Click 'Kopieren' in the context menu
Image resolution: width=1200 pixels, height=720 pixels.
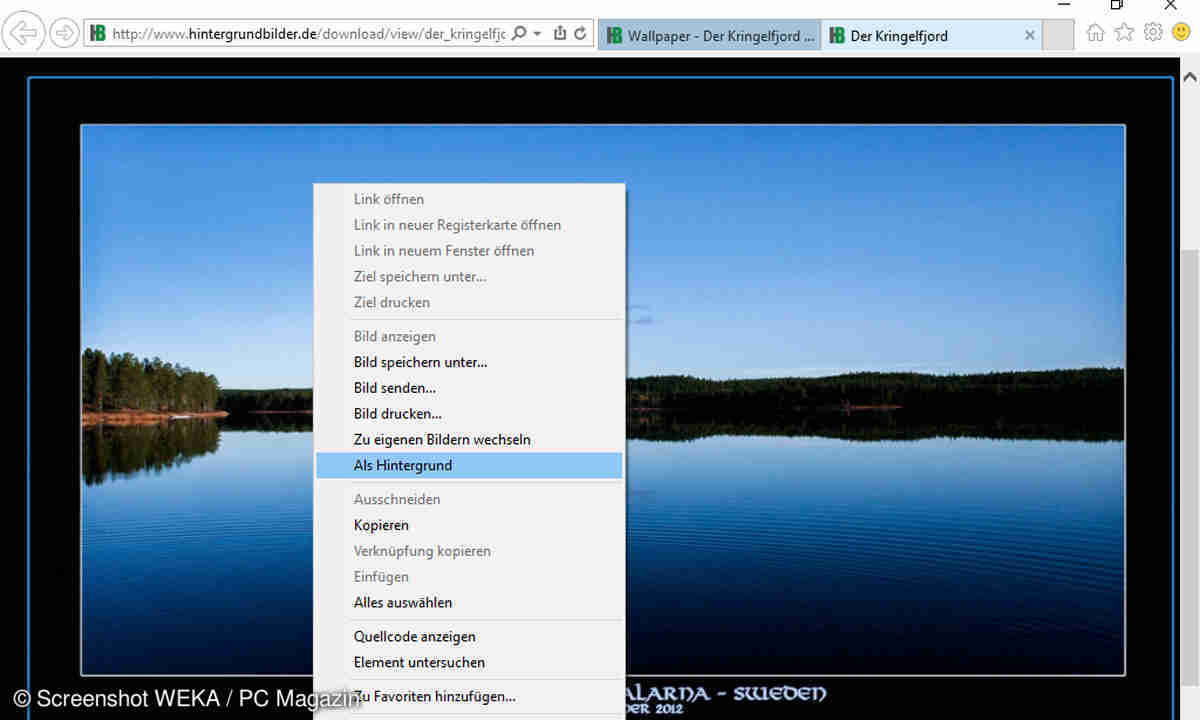coord(381,525)
